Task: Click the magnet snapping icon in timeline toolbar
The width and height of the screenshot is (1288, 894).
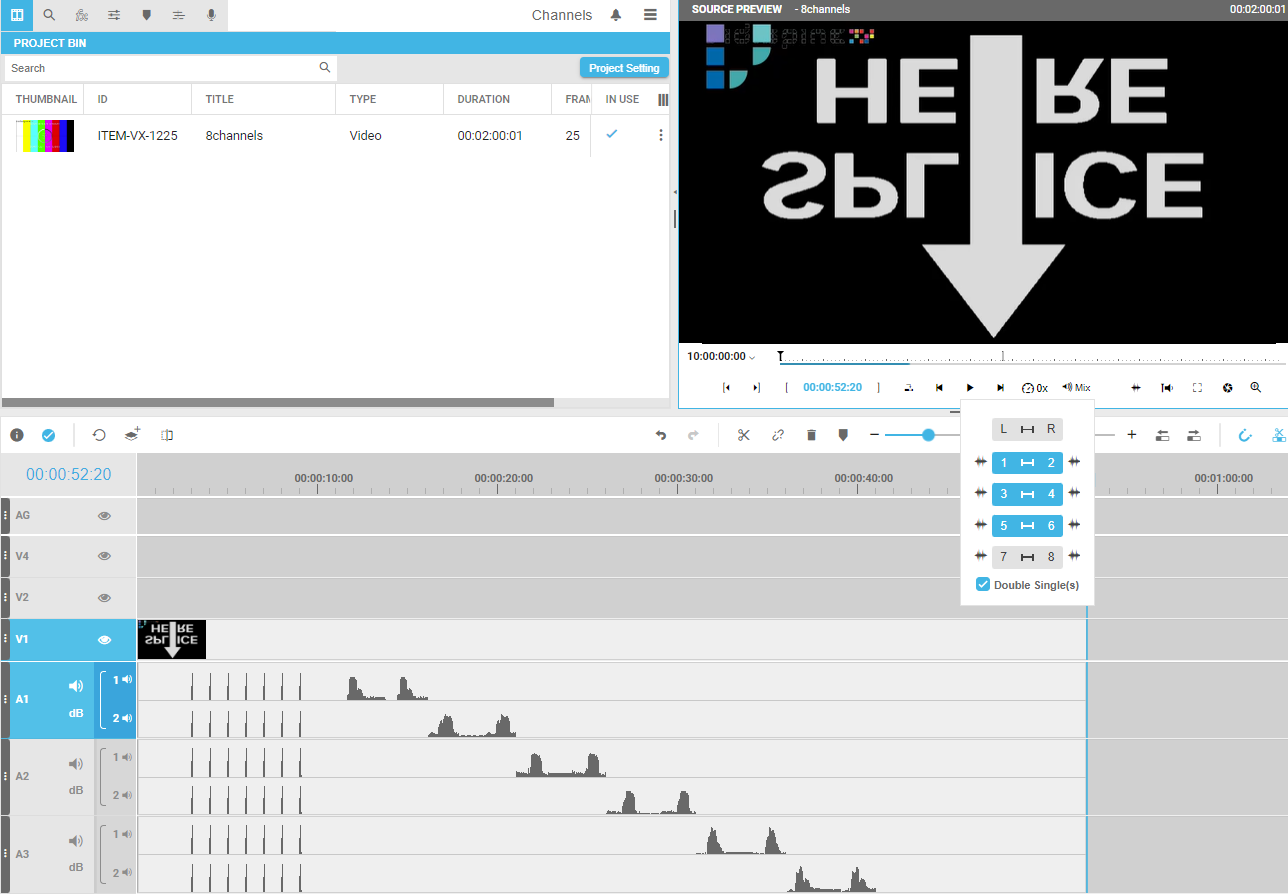Action: click(1245, 435)
